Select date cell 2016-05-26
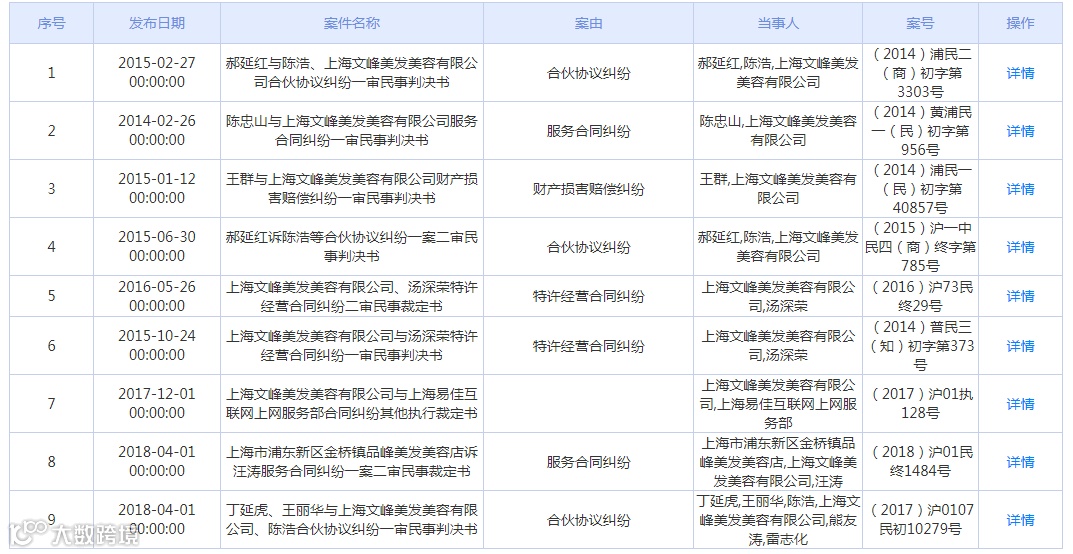1073x554 pixels. point(157,296)
